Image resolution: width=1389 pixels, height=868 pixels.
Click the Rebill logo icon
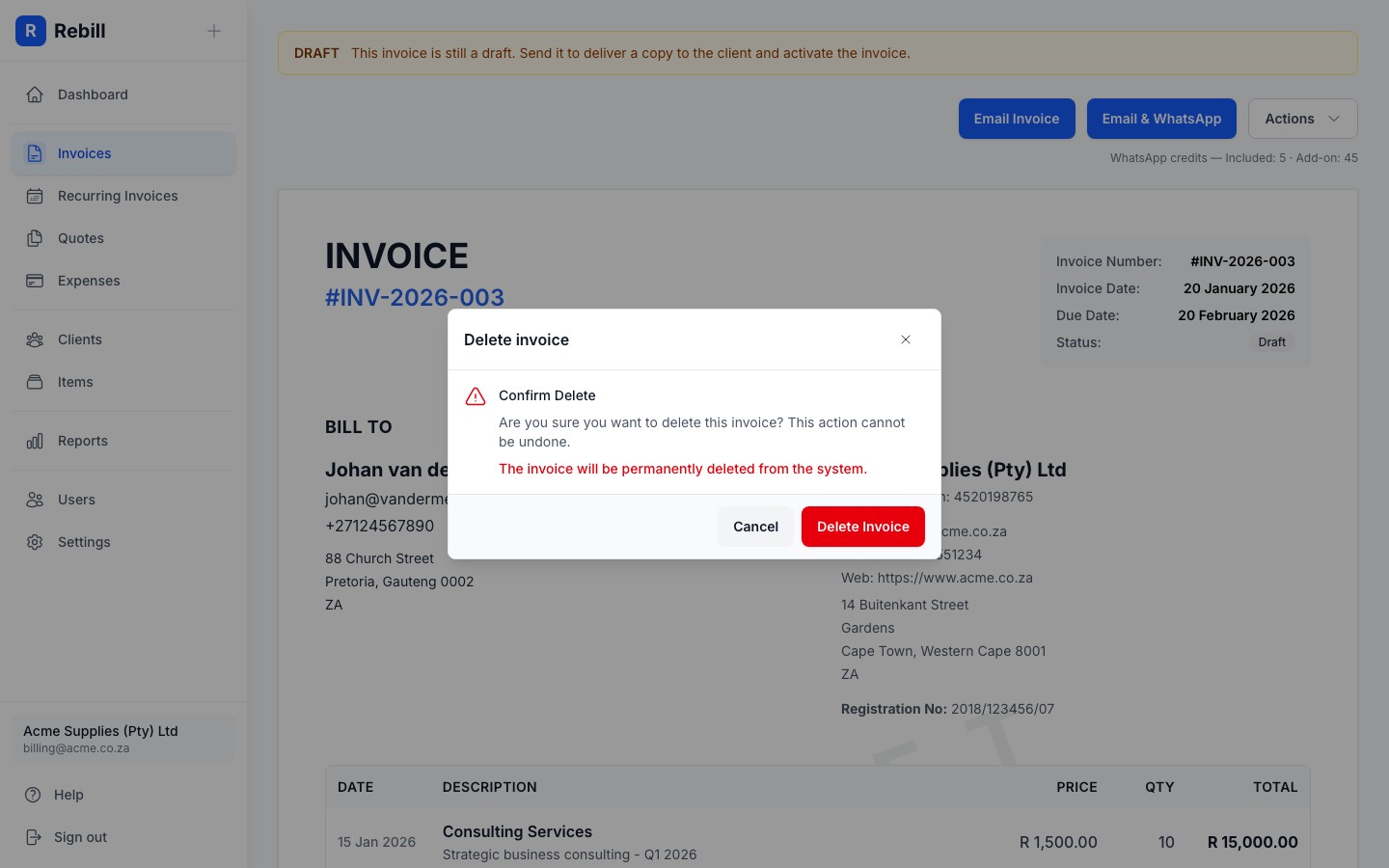coord(31,31)
